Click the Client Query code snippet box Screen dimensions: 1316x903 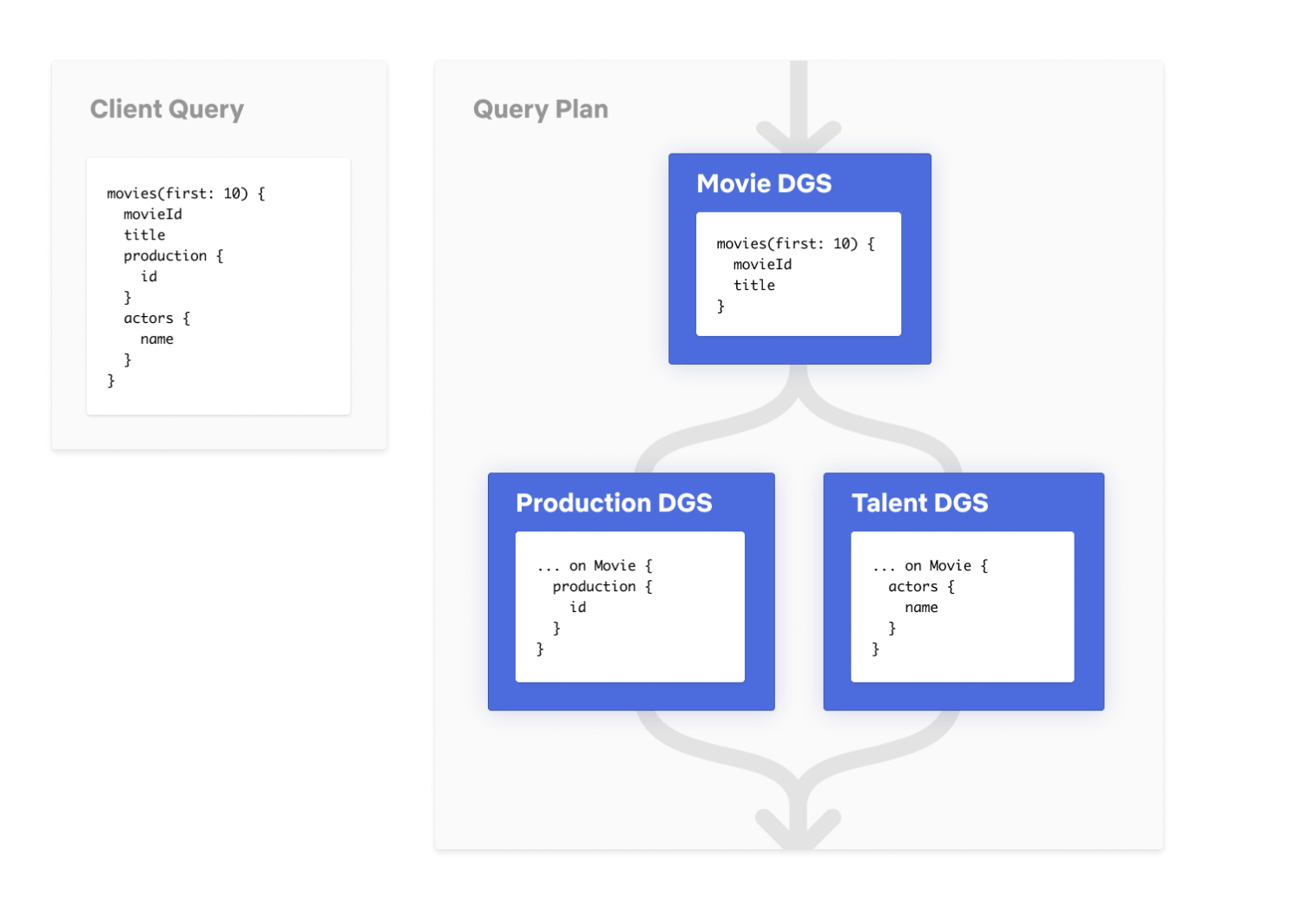coord(219,287)
